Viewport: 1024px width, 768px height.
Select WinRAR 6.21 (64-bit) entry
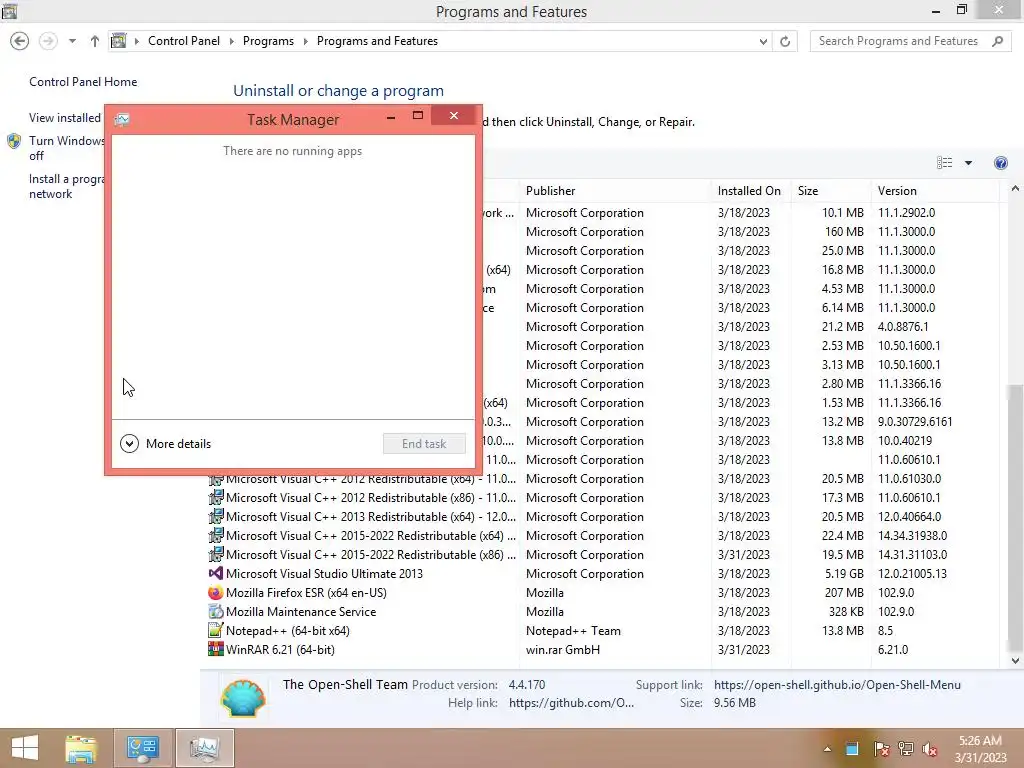[280, 649]
